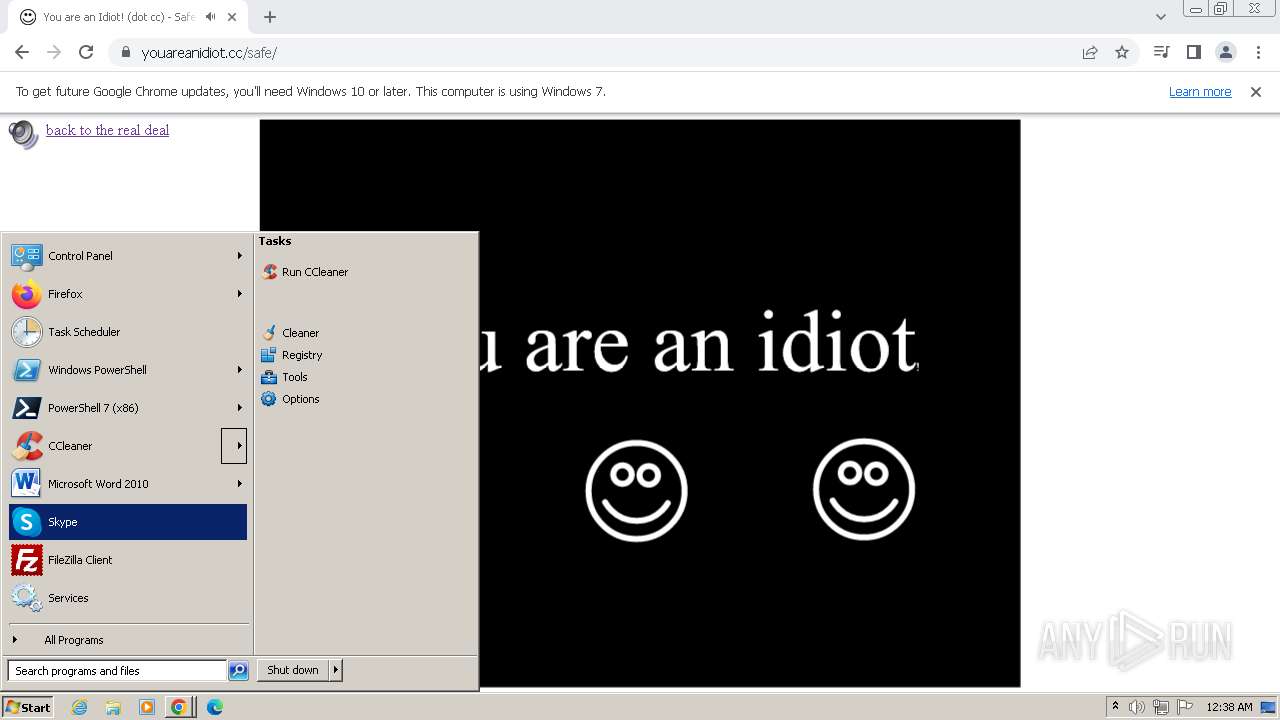Focus the Search programs and files box
Viewport: 1280px width, 720px height.
[117, 671]
